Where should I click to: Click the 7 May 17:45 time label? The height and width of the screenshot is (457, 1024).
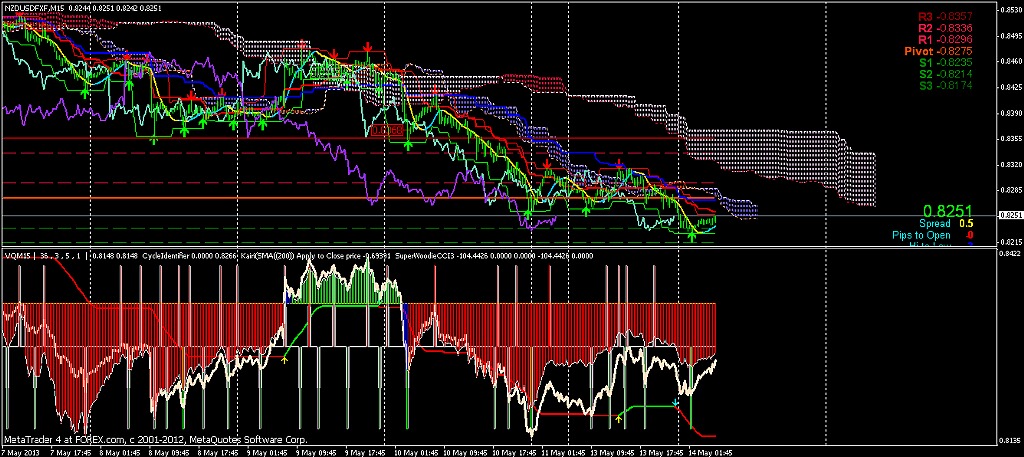[69, 452]
